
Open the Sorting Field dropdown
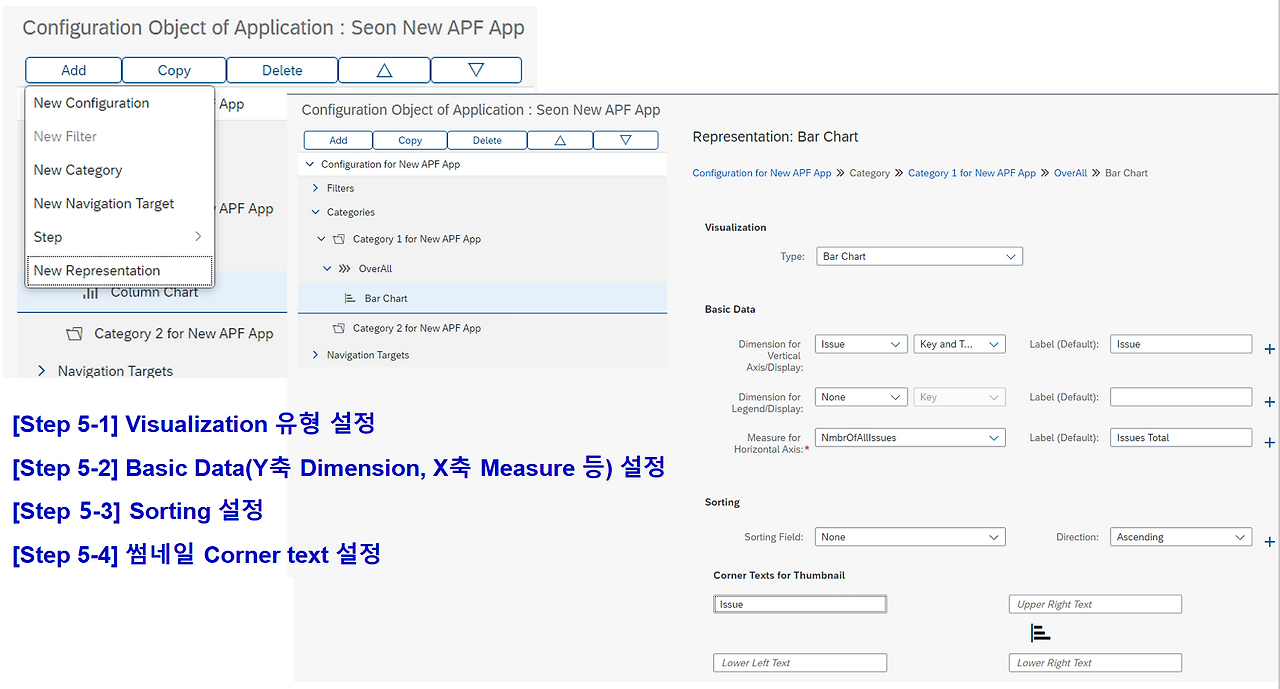[x=910, y=537]
